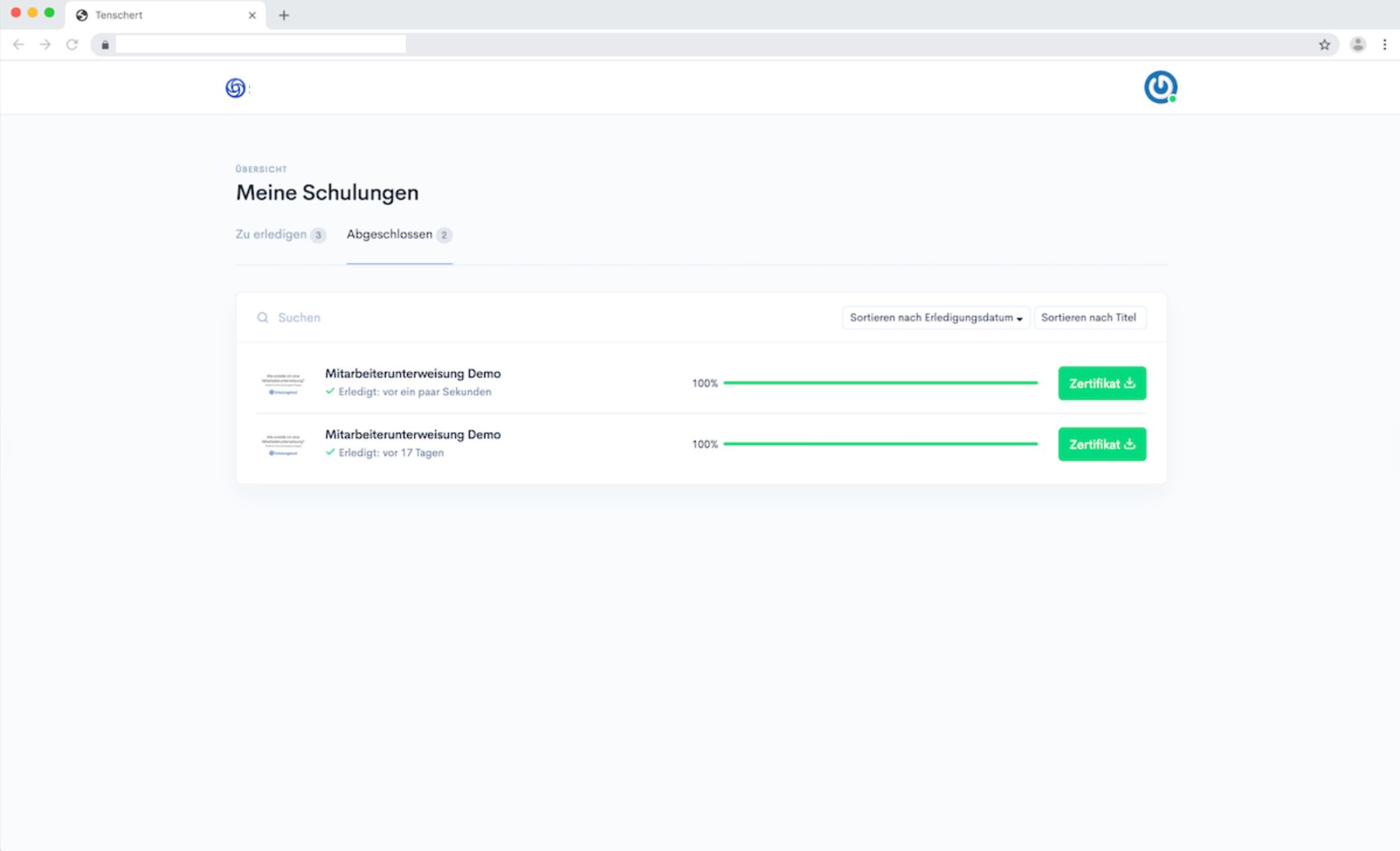Open the user profile avatar menu

[1160, 88]
